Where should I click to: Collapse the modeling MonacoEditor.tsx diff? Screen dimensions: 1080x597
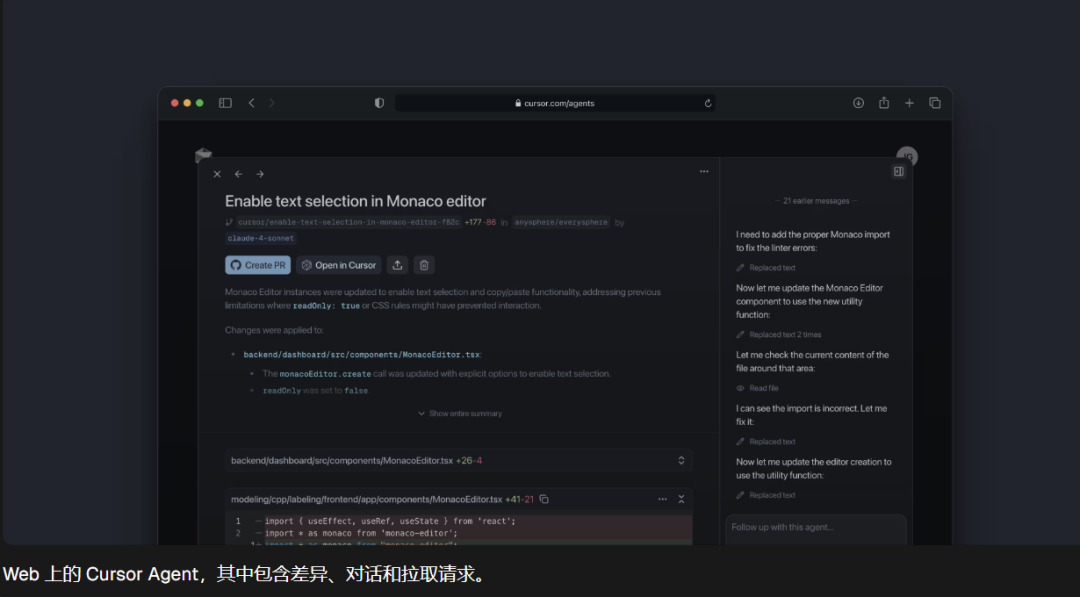681,499
